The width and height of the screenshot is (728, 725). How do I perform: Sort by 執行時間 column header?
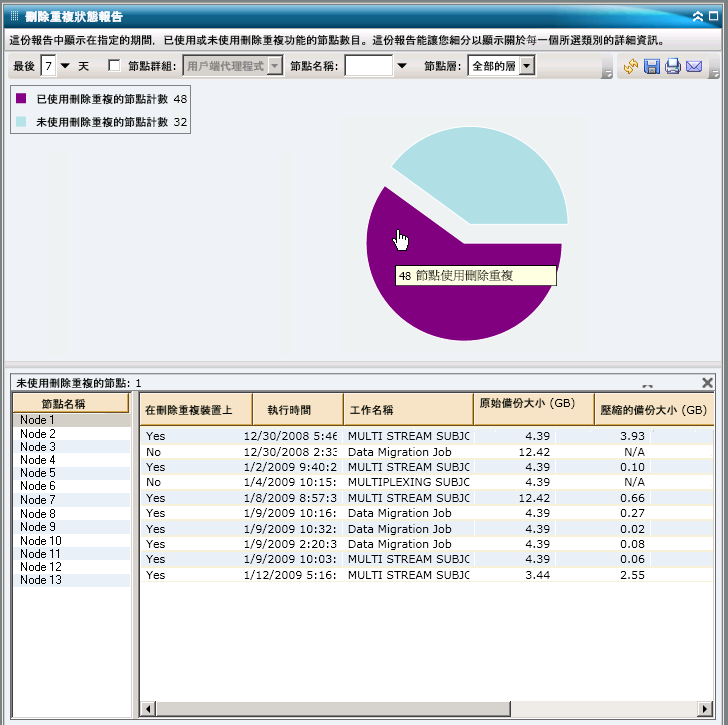pos(298,410)
